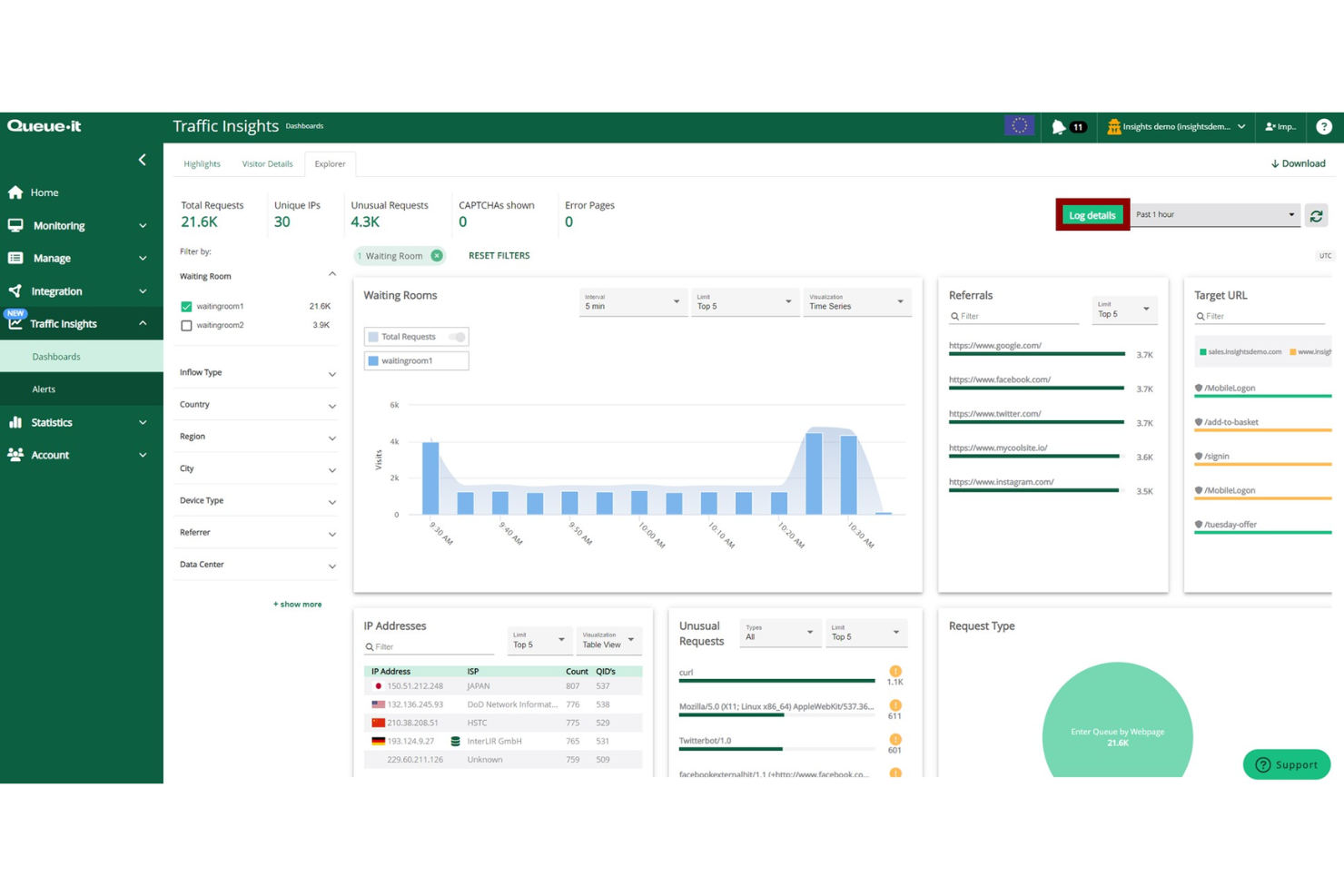Click the EU flag region icon
This screenshot has width=1344, height=896.
coord(1019,126)
